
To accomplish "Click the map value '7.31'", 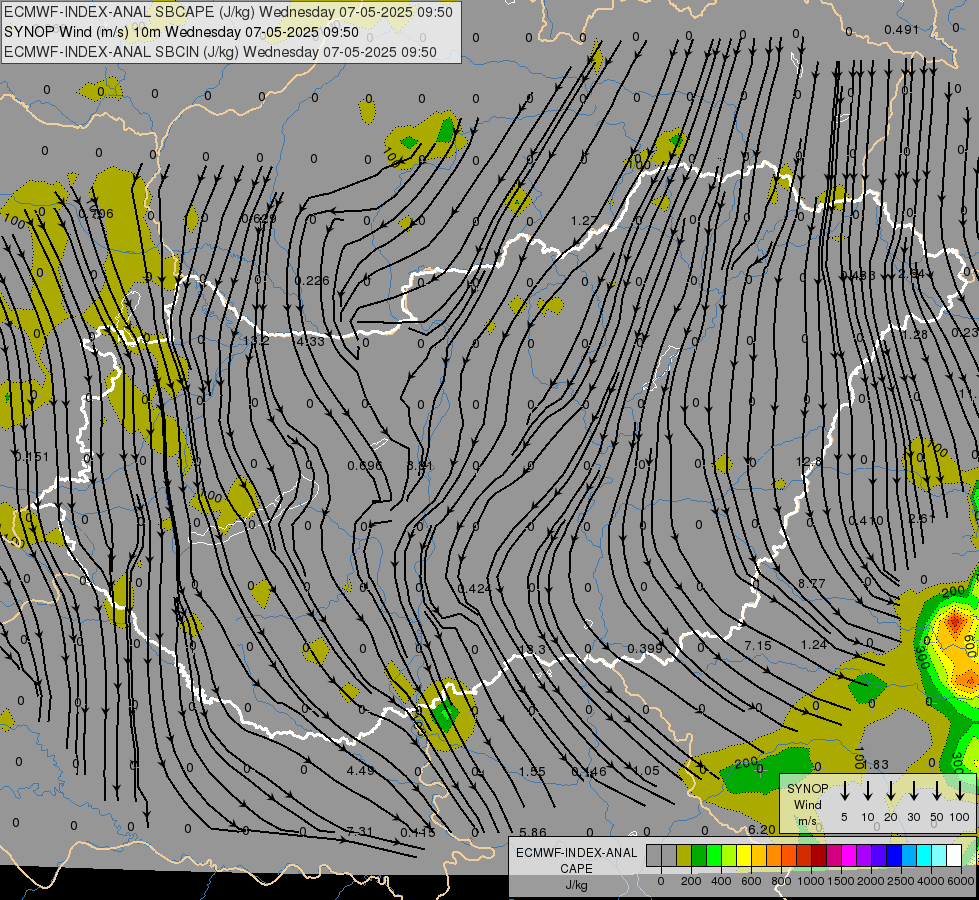I will tap(360, 832).
